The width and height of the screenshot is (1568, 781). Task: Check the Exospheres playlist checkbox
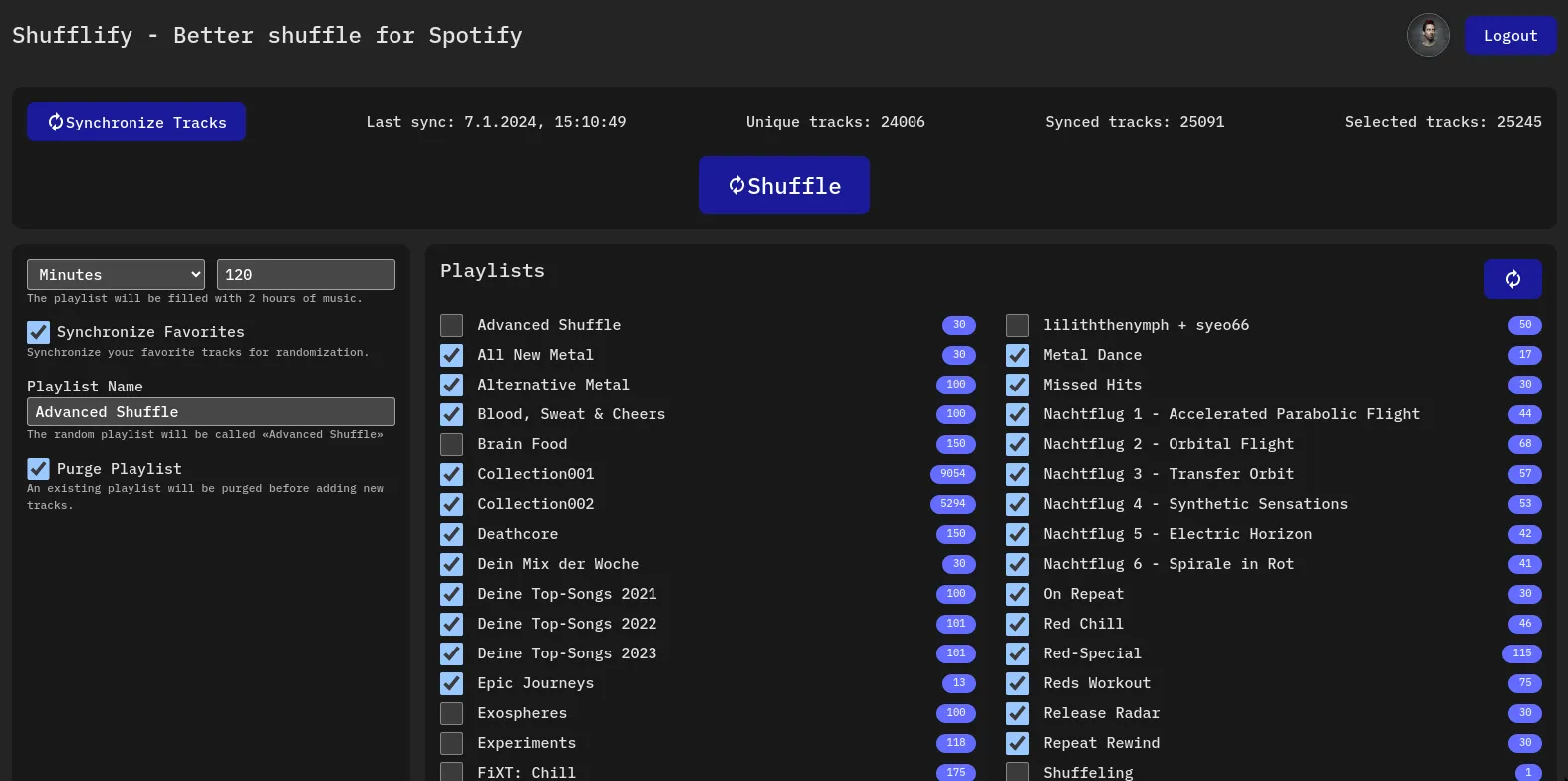(451, 713)
